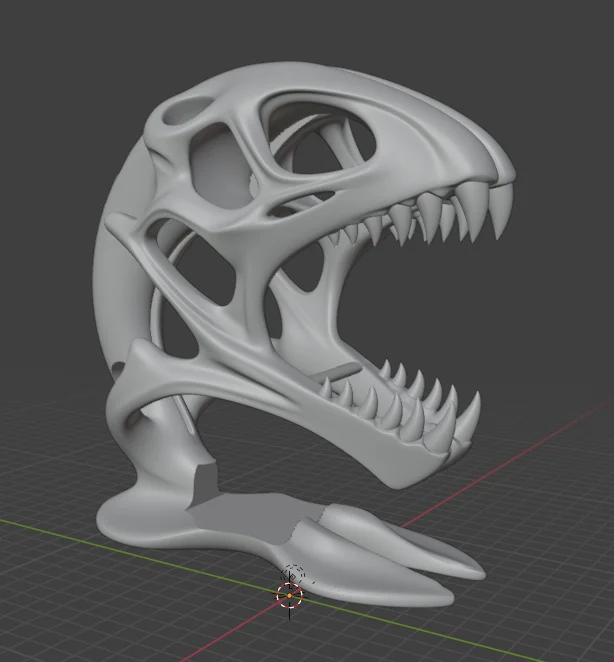Click the small hole on the back ring

[118, 369]
